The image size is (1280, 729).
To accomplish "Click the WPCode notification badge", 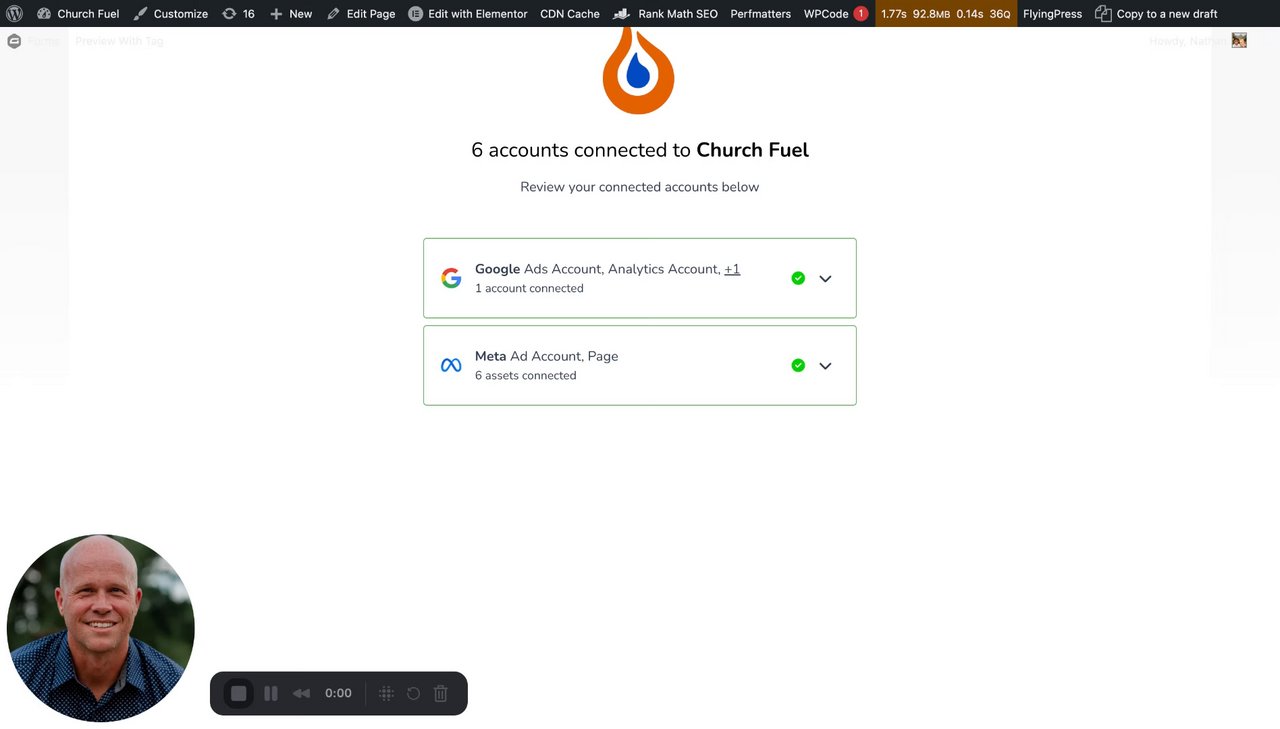I will 860,14.
